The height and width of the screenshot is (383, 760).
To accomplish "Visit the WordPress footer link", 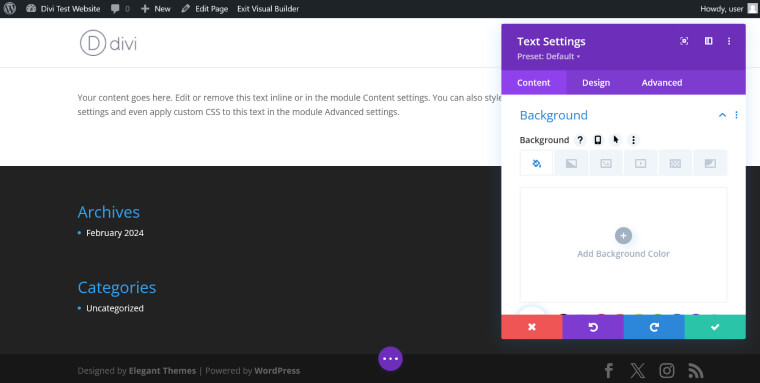I will 277,371.
